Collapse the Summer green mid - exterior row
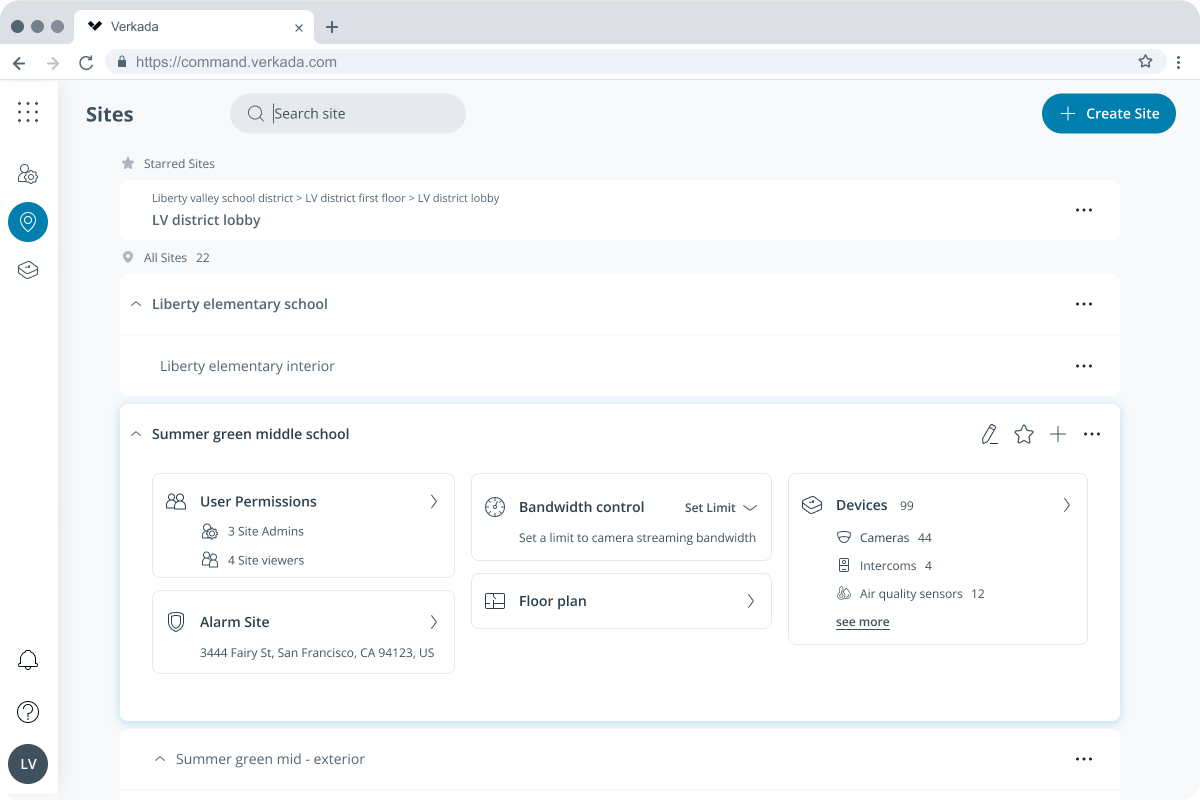Image resolution: width=1200 pixels, height=800 pixels. (x=160, y=759)
